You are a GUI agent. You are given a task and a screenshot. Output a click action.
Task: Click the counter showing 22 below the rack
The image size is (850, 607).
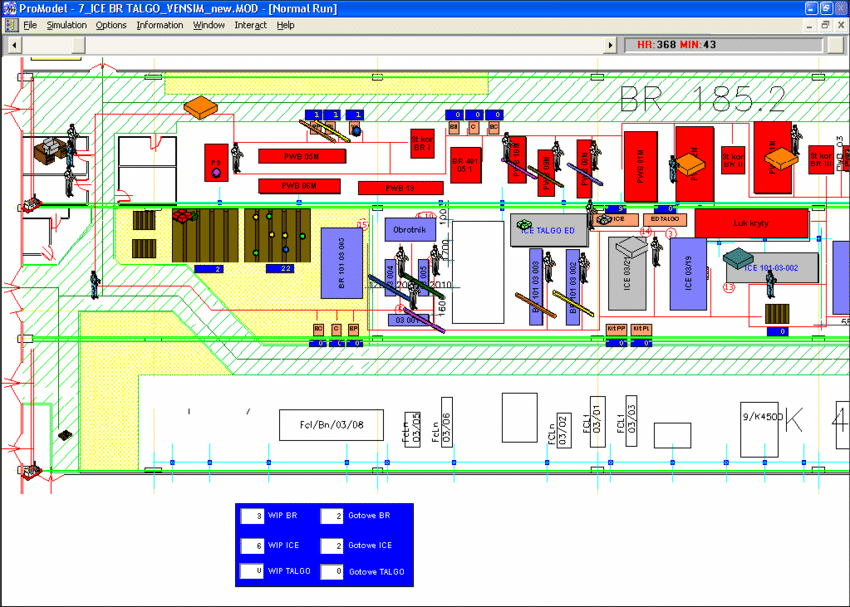pyautogui.click(x=280, y=268)
